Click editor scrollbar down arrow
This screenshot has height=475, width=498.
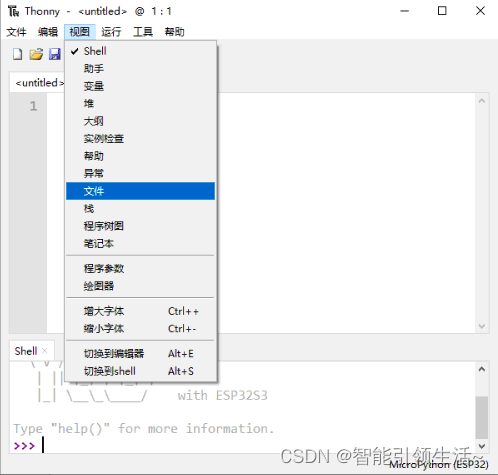pyautogui.click(x=482, y=326)
